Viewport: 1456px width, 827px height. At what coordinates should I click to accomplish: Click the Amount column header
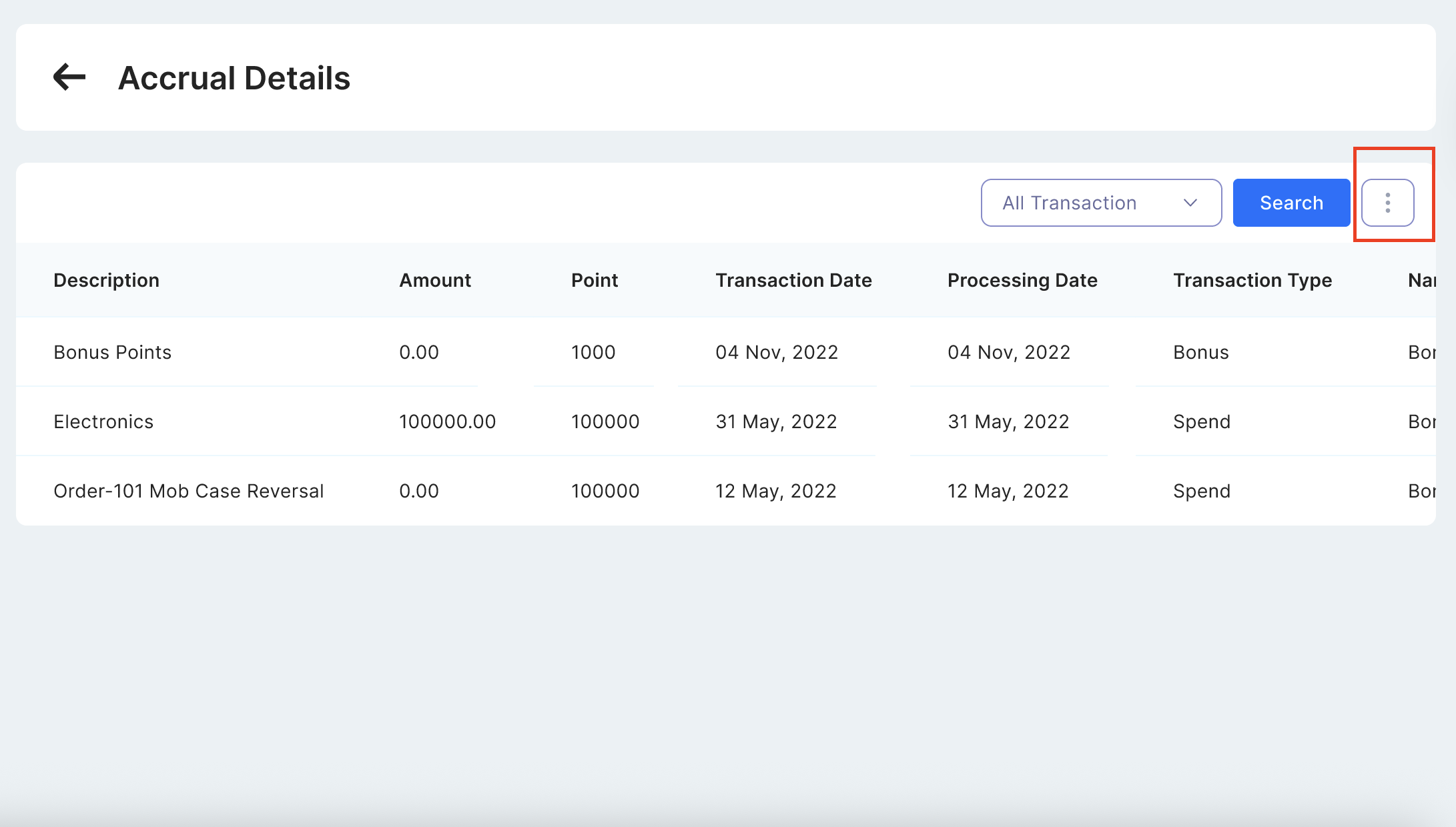point(434,280)
